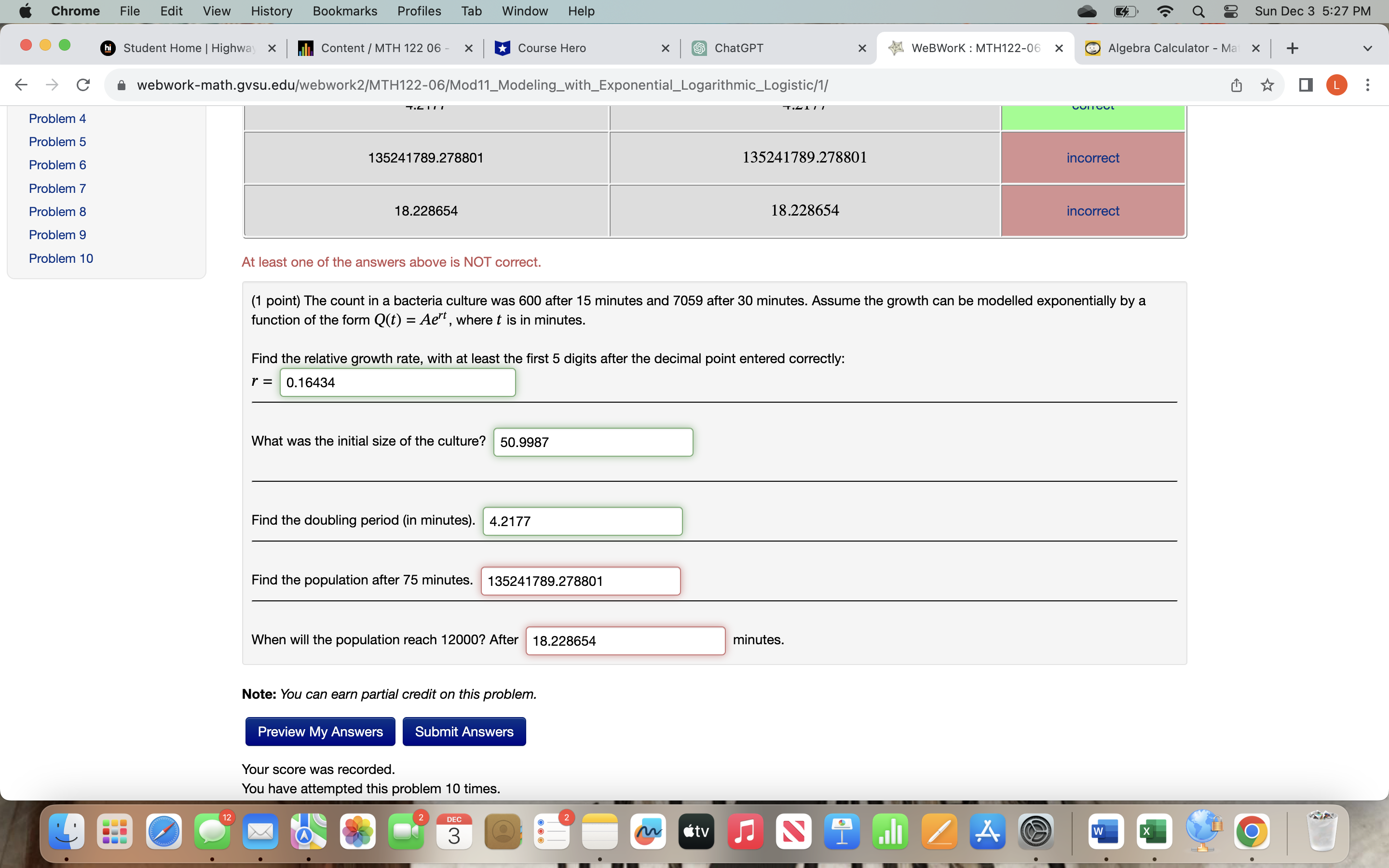Click the browser back arrow
Viewport: 1389px width, 868px height.
tap(21, 85)
